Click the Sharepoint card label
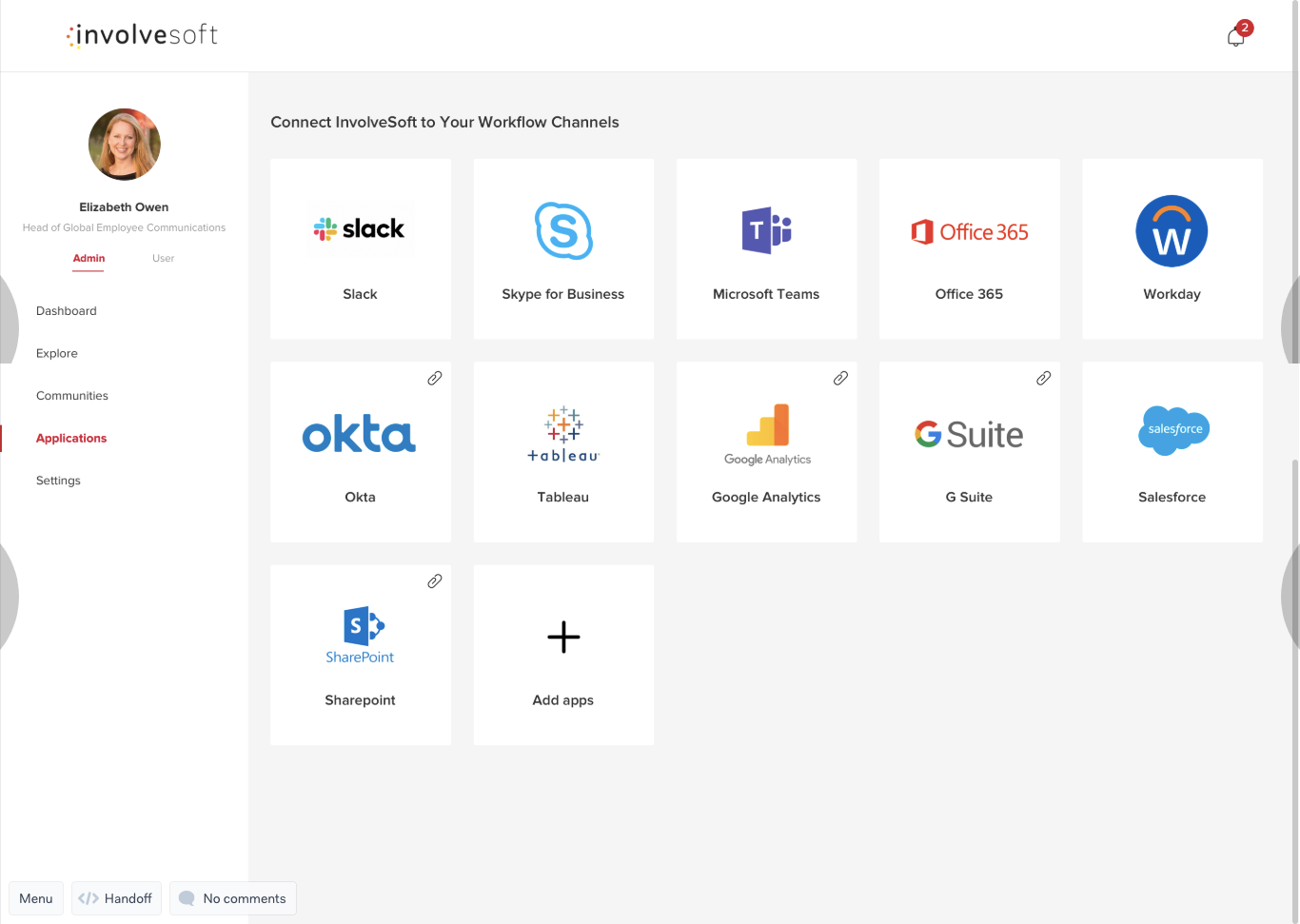The width and height of the screenshot is (1300, 924). (360, 700)
